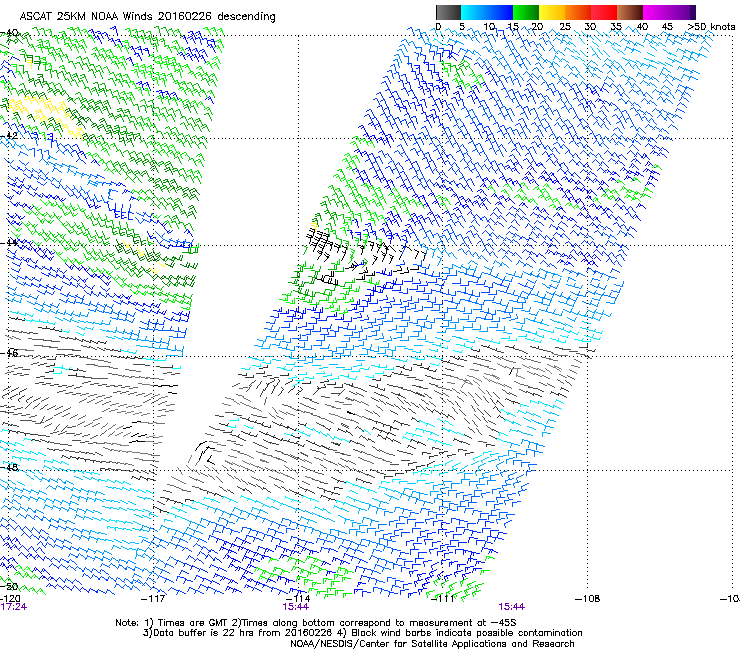Click the note 'Data buffer is 22 hrs'
The width and height of the screenshot is (740, 650).
[x=205, y=633]
